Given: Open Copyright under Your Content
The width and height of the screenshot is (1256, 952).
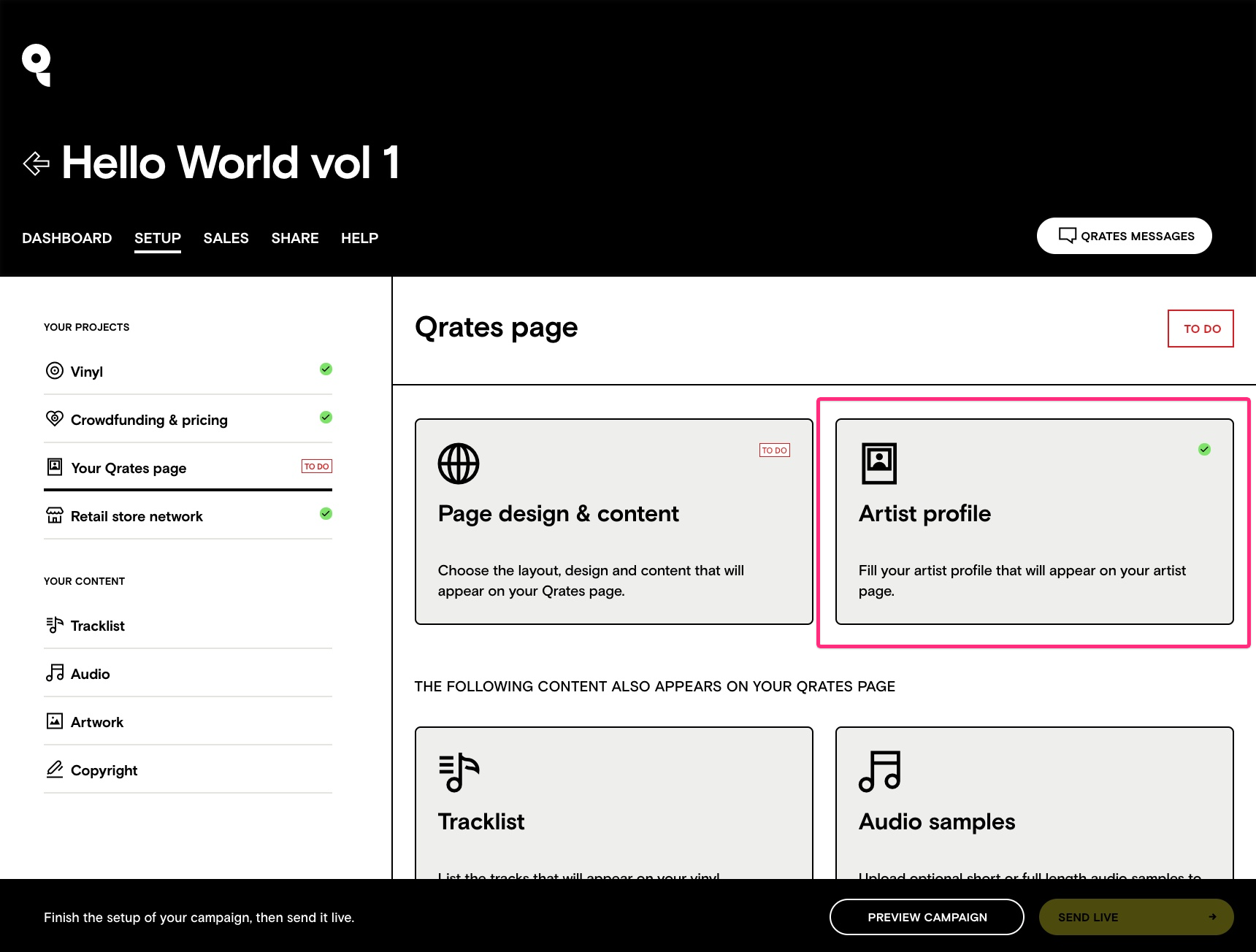Looking at the screenshot, I should 188,769.
